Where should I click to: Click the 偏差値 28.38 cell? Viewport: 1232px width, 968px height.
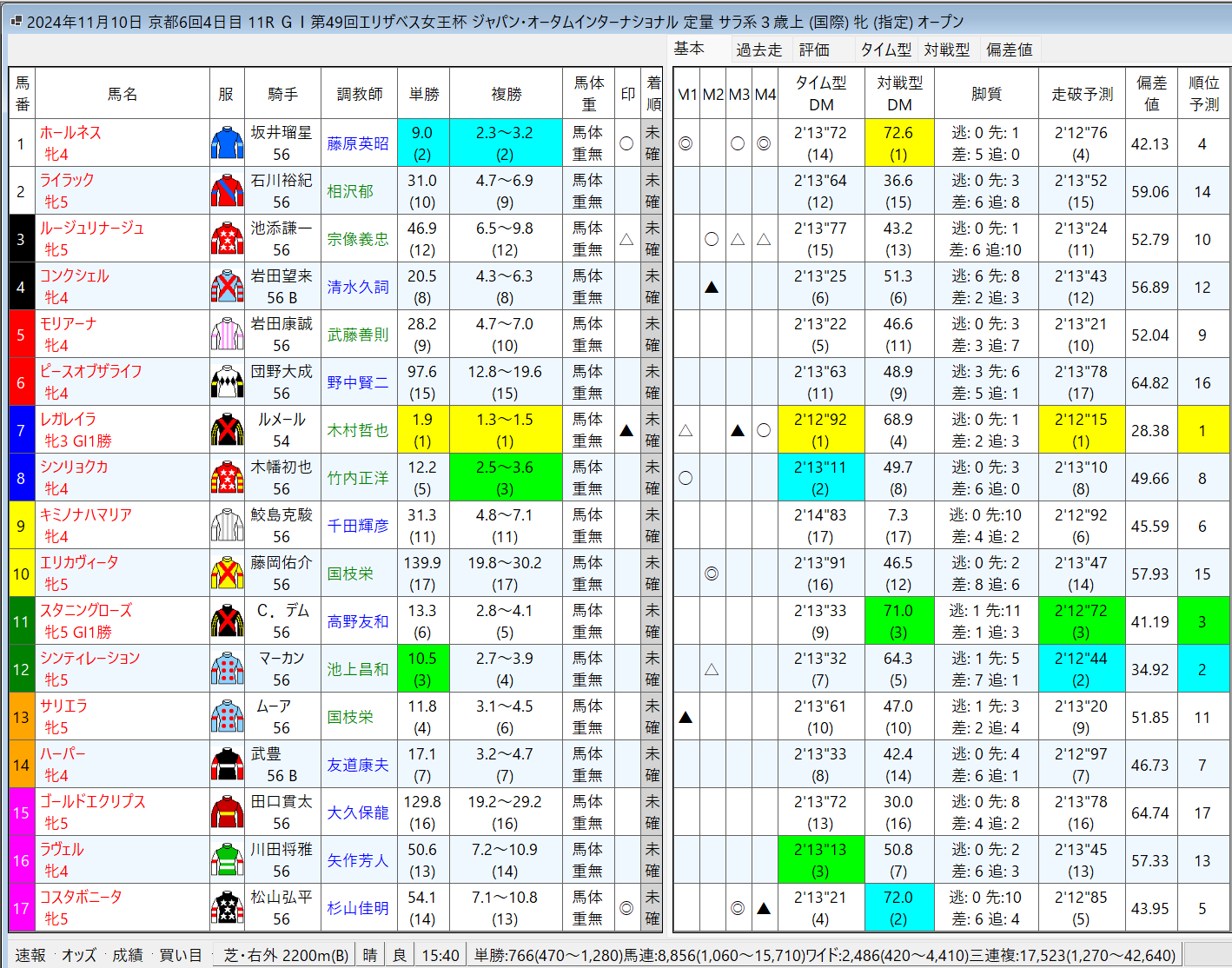[1150, 430]
